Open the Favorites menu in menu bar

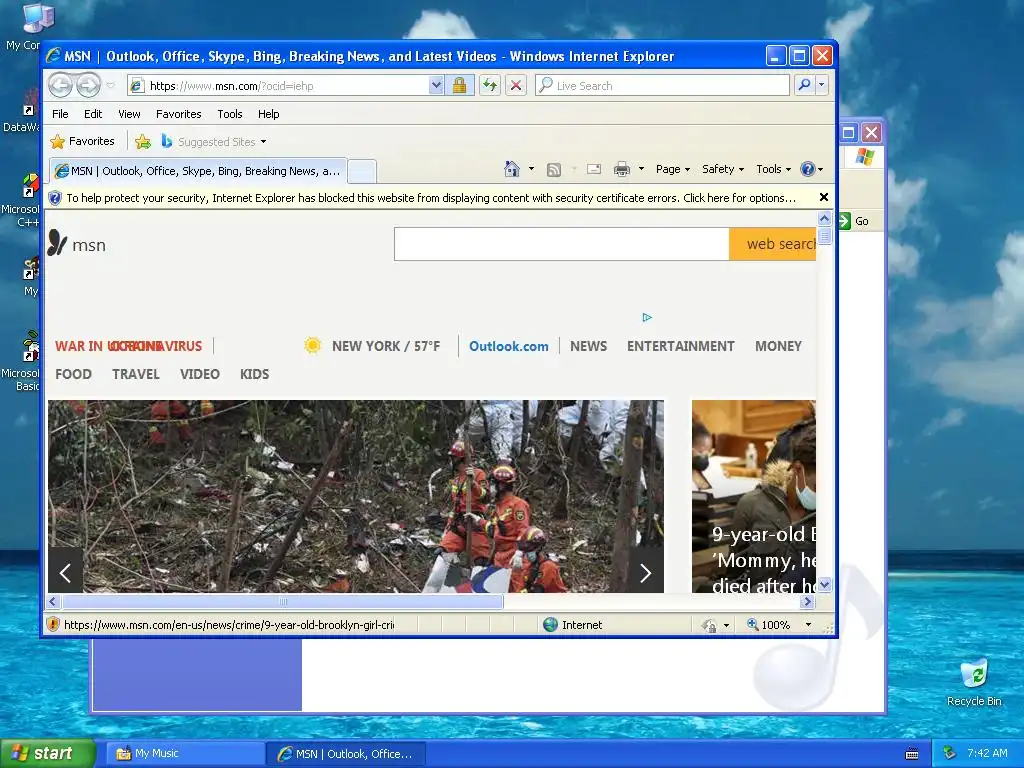(x=178, y=114)
